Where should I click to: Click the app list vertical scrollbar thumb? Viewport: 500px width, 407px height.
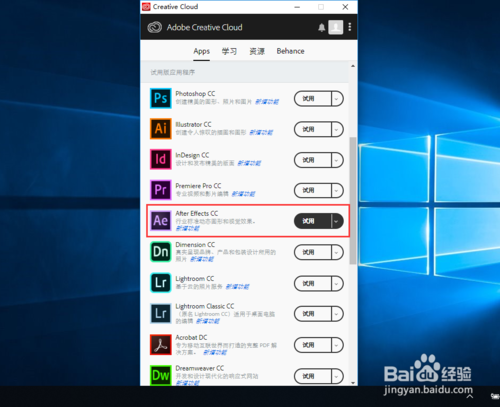click(353, 200)
